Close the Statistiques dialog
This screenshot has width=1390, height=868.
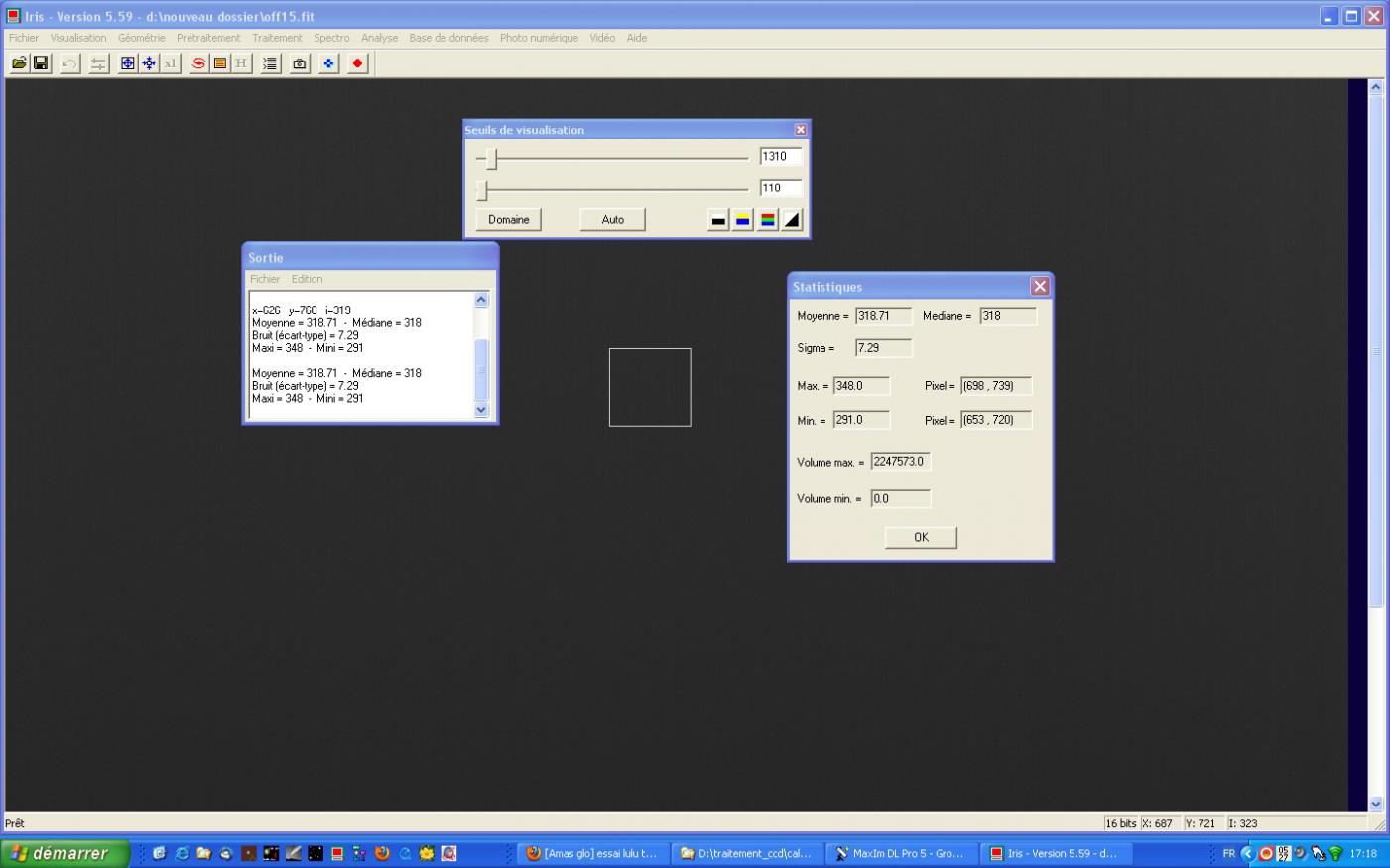(1040, 286)
